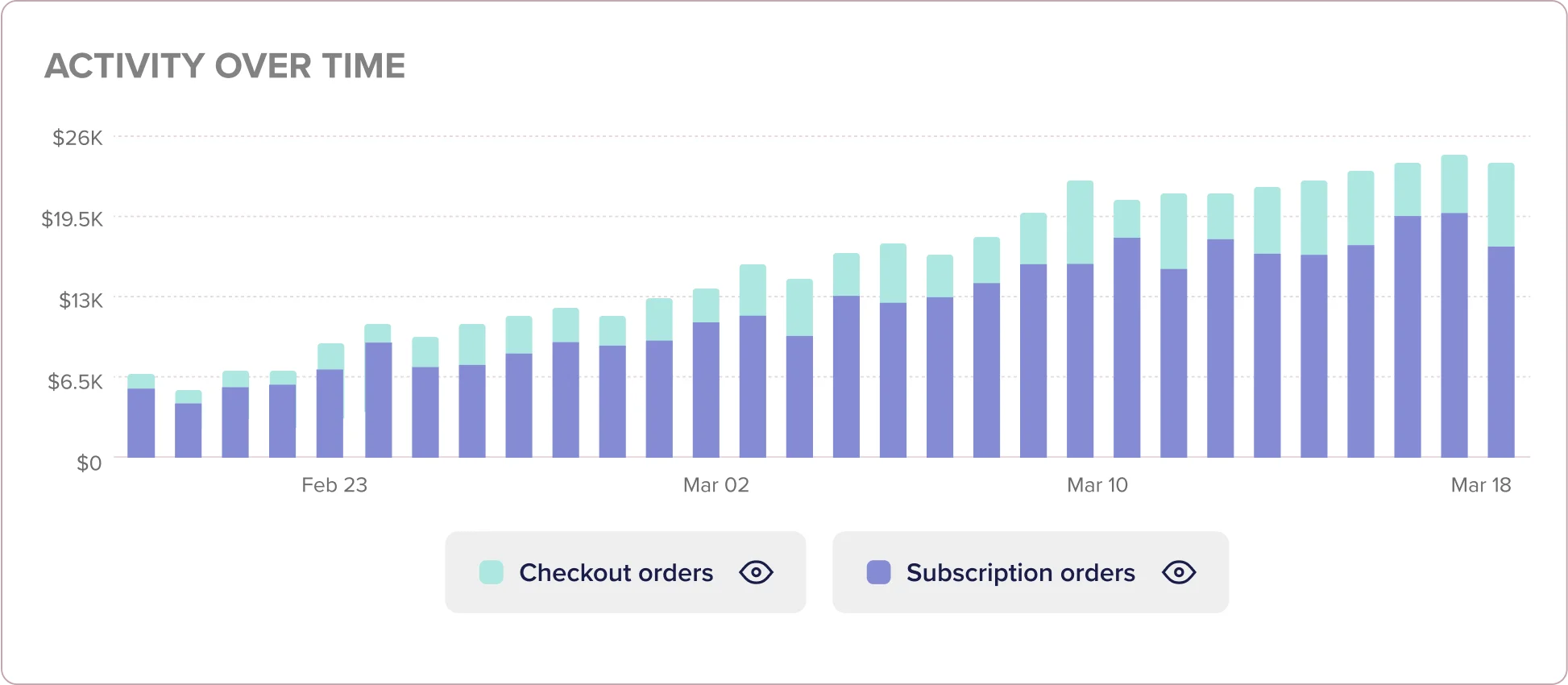Click the Activity Over Time heading
Image resolution: width=1568 pixels, height=685 pixels.
coord(225,66)
